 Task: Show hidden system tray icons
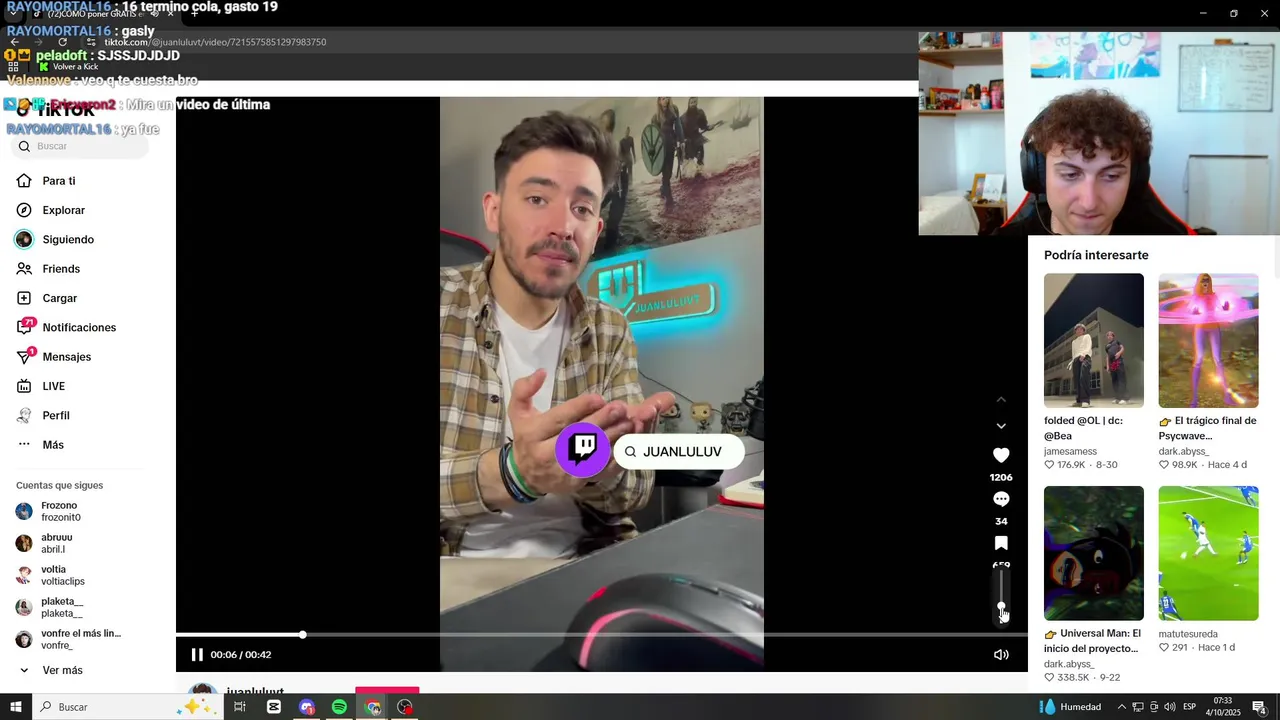(1121, 707)
